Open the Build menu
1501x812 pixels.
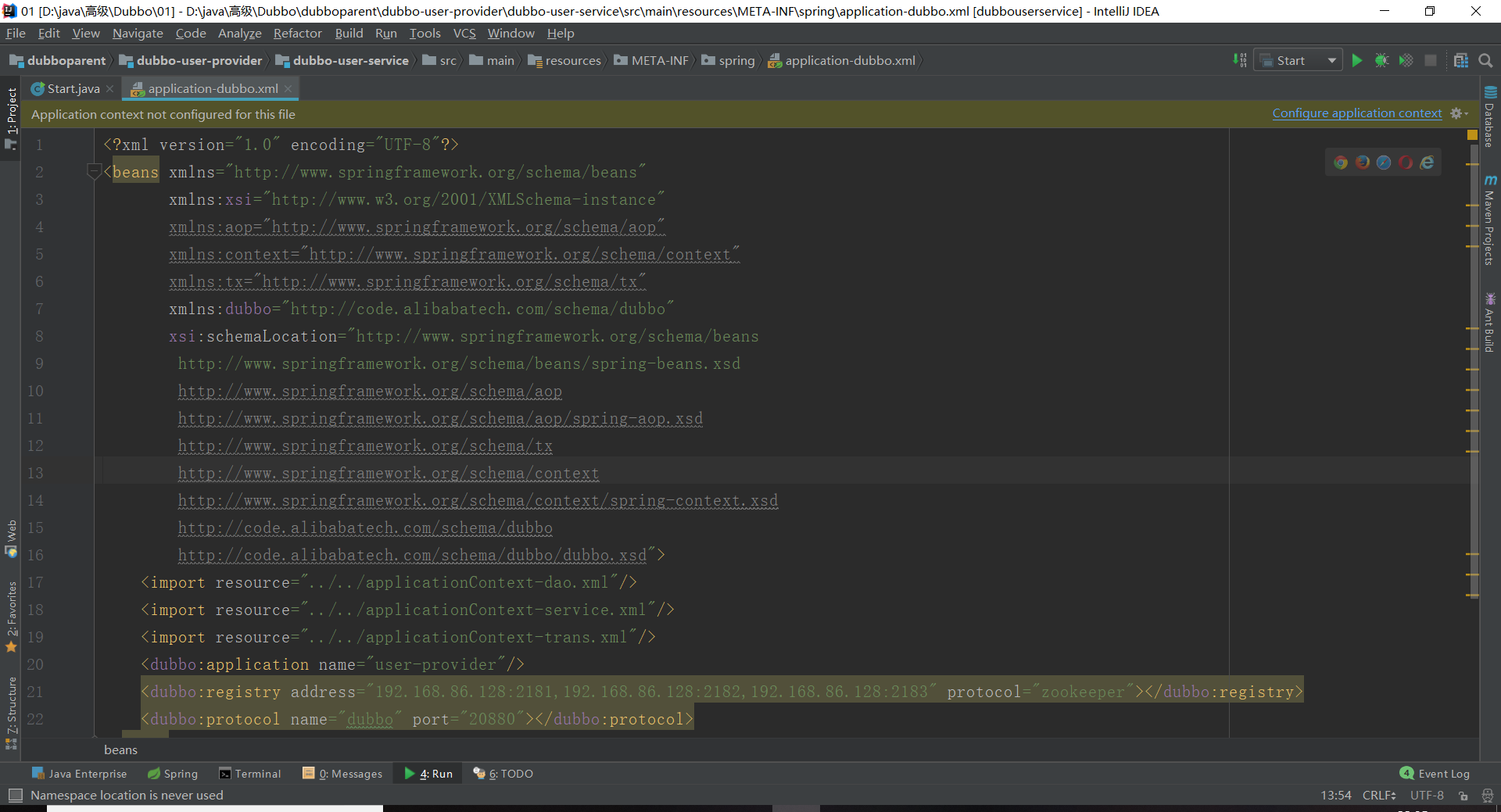(349, 33)
